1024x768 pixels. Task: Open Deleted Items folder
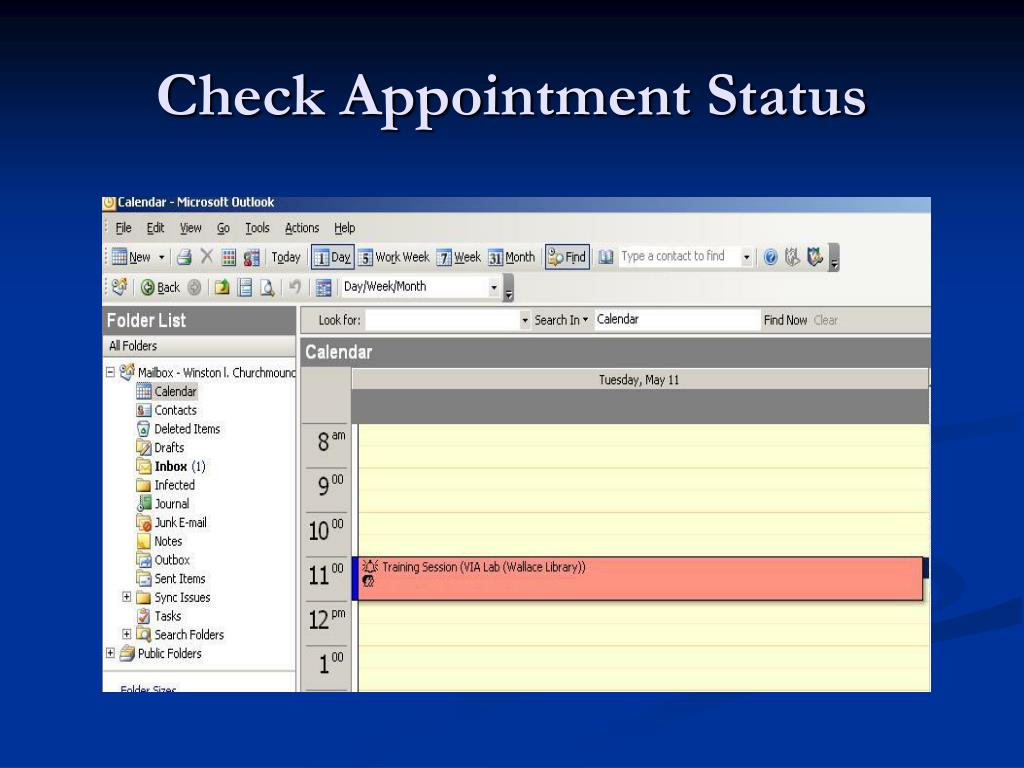coord(179,429)
